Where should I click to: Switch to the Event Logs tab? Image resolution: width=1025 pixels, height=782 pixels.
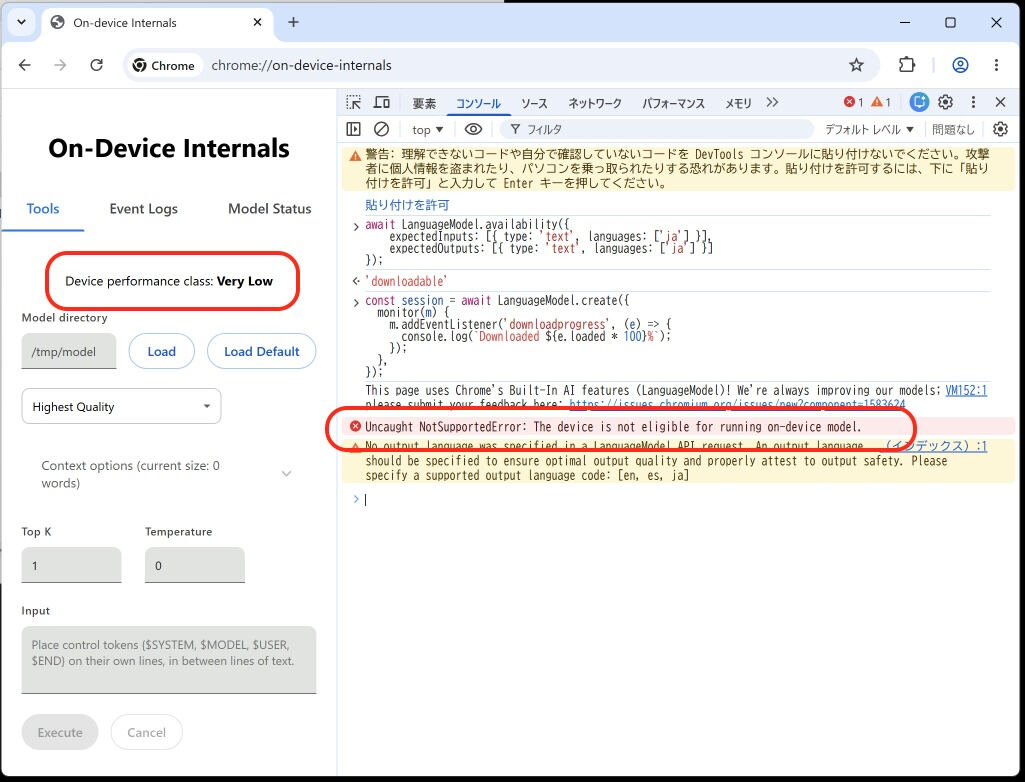[x=143, y=209]
